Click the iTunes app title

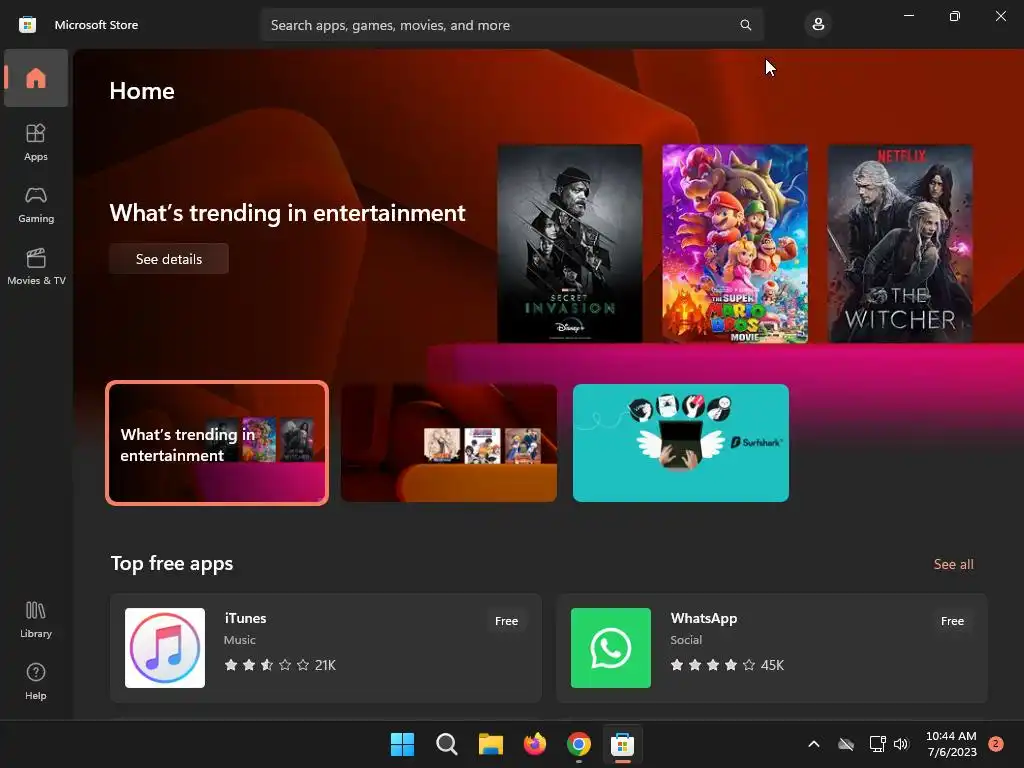[245, 618]
